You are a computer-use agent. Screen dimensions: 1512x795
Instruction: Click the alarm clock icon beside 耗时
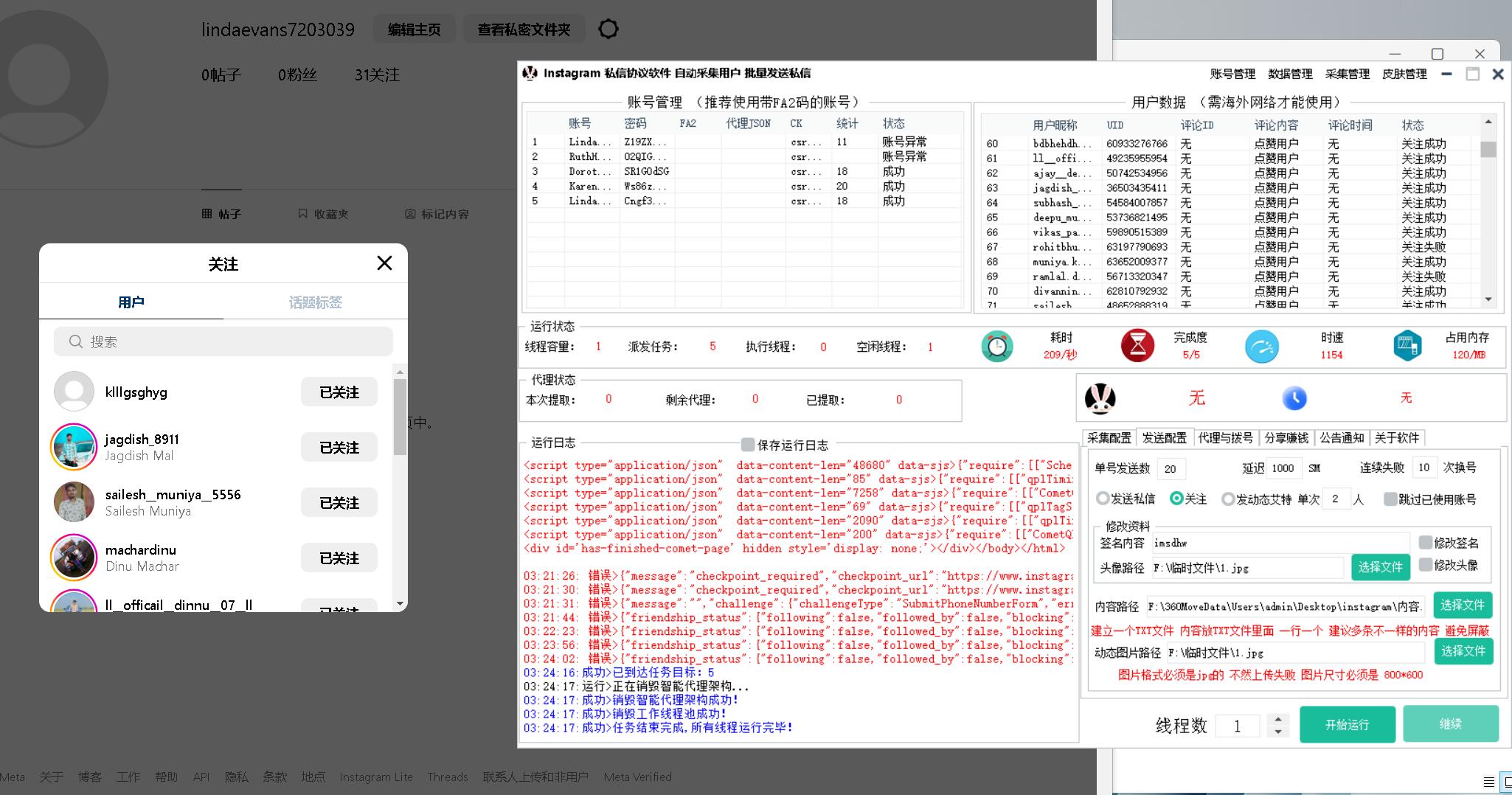[996, 347]
